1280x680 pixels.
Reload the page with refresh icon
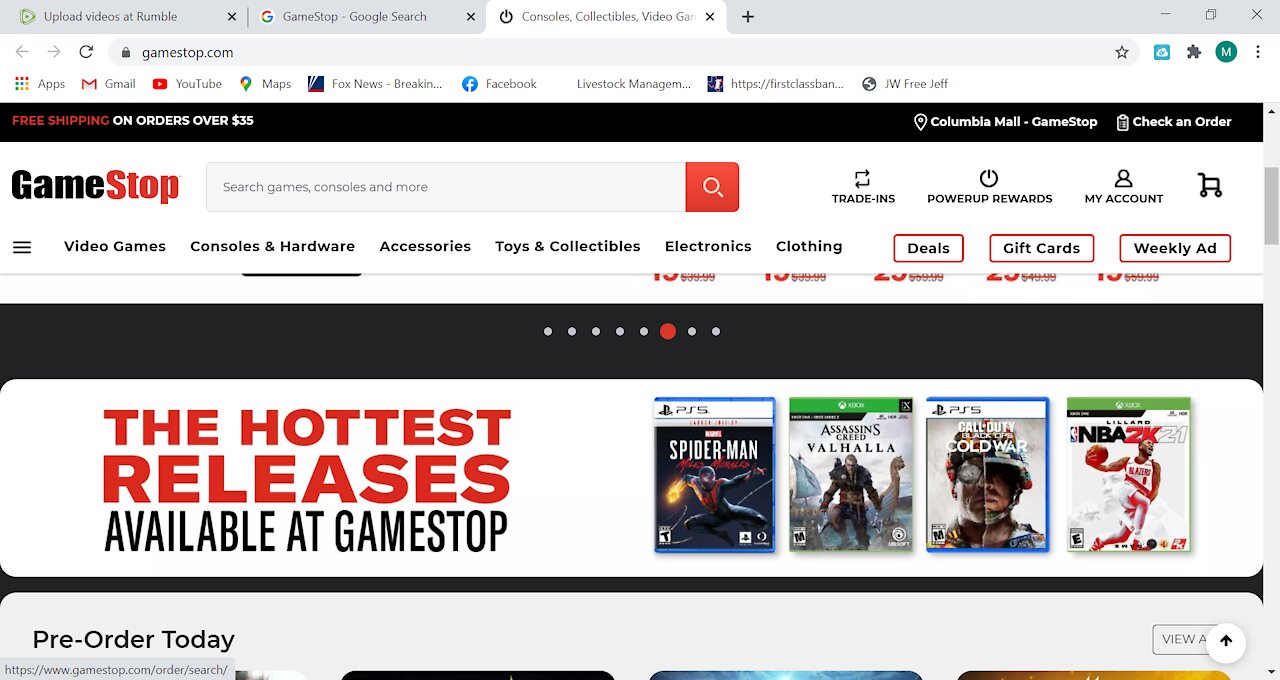point(86,52)
